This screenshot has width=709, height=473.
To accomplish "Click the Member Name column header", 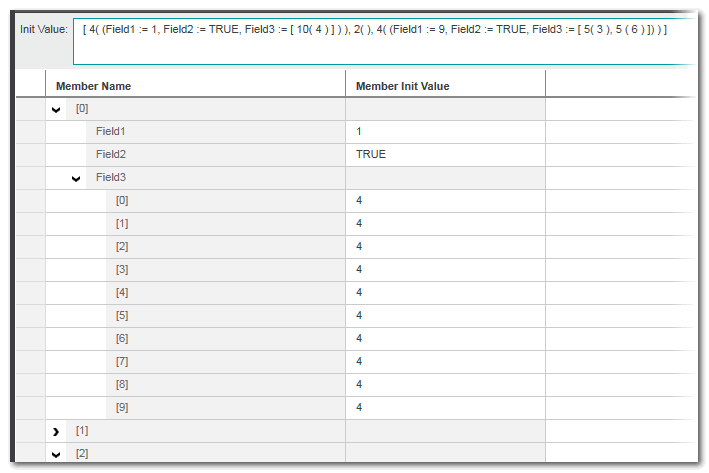I will (94, 86).
